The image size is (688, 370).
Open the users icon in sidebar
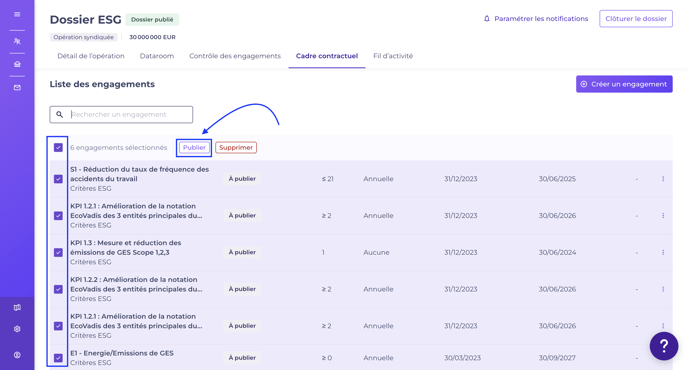click(17, 41)
